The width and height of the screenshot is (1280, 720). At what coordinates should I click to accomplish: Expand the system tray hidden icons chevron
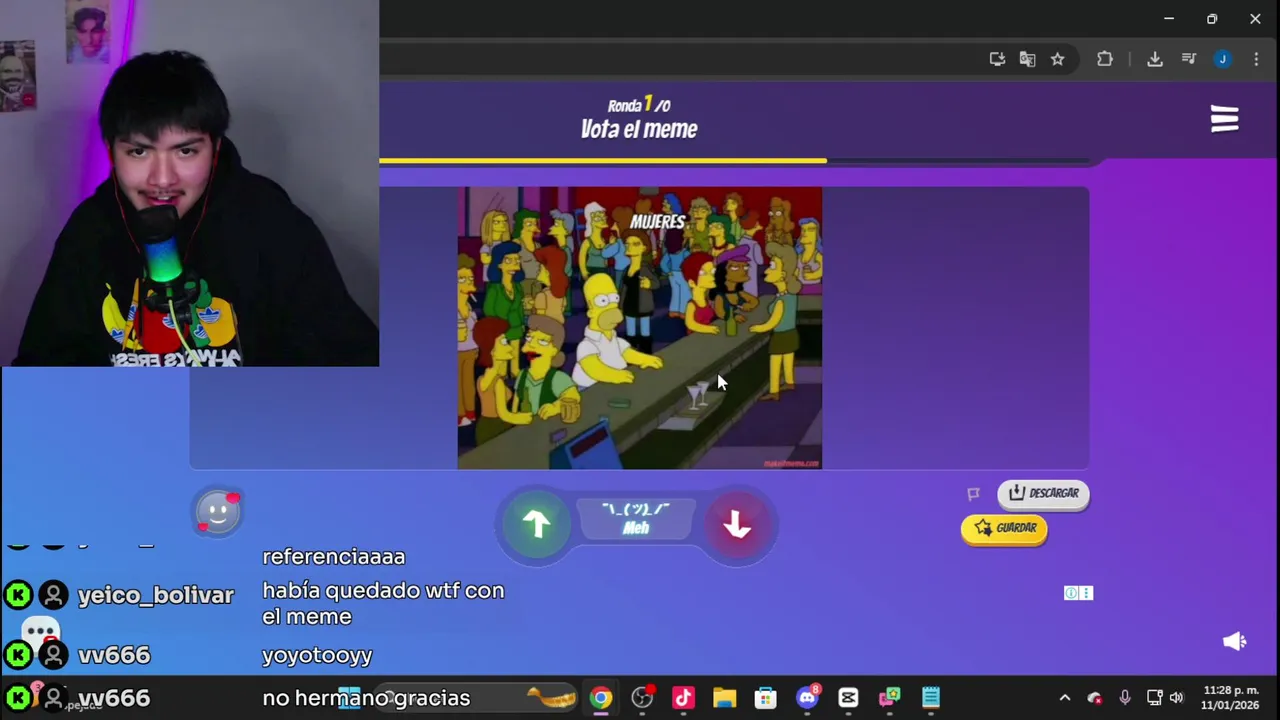coord(1065,698)
